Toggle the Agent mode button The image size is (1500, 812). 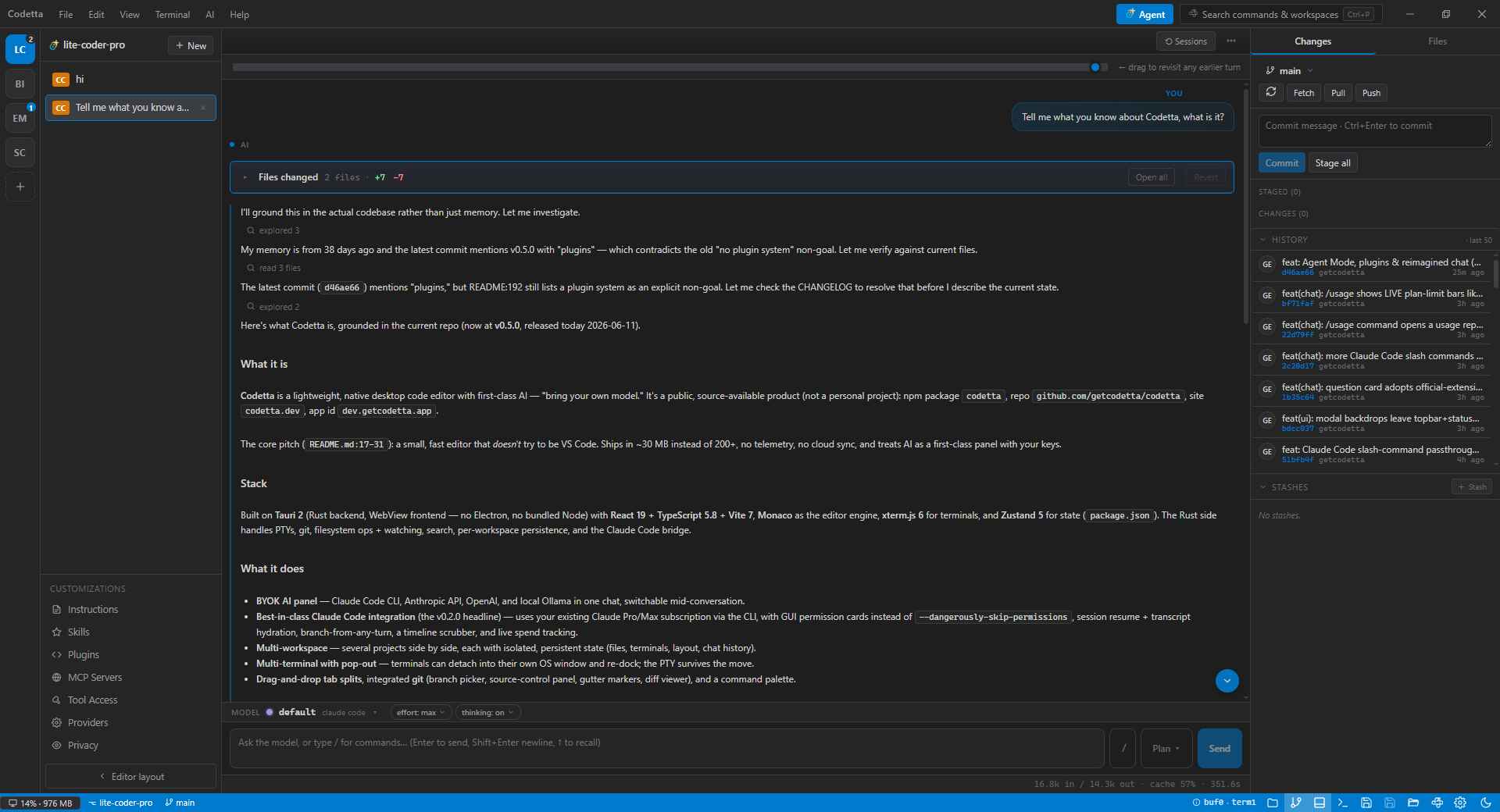coord(1145,14)
